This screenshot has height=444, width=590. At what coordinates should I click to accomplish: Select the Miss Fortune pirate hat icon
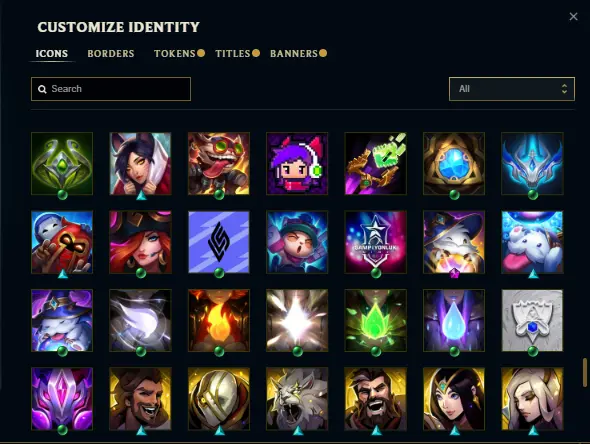click(140, 242)
